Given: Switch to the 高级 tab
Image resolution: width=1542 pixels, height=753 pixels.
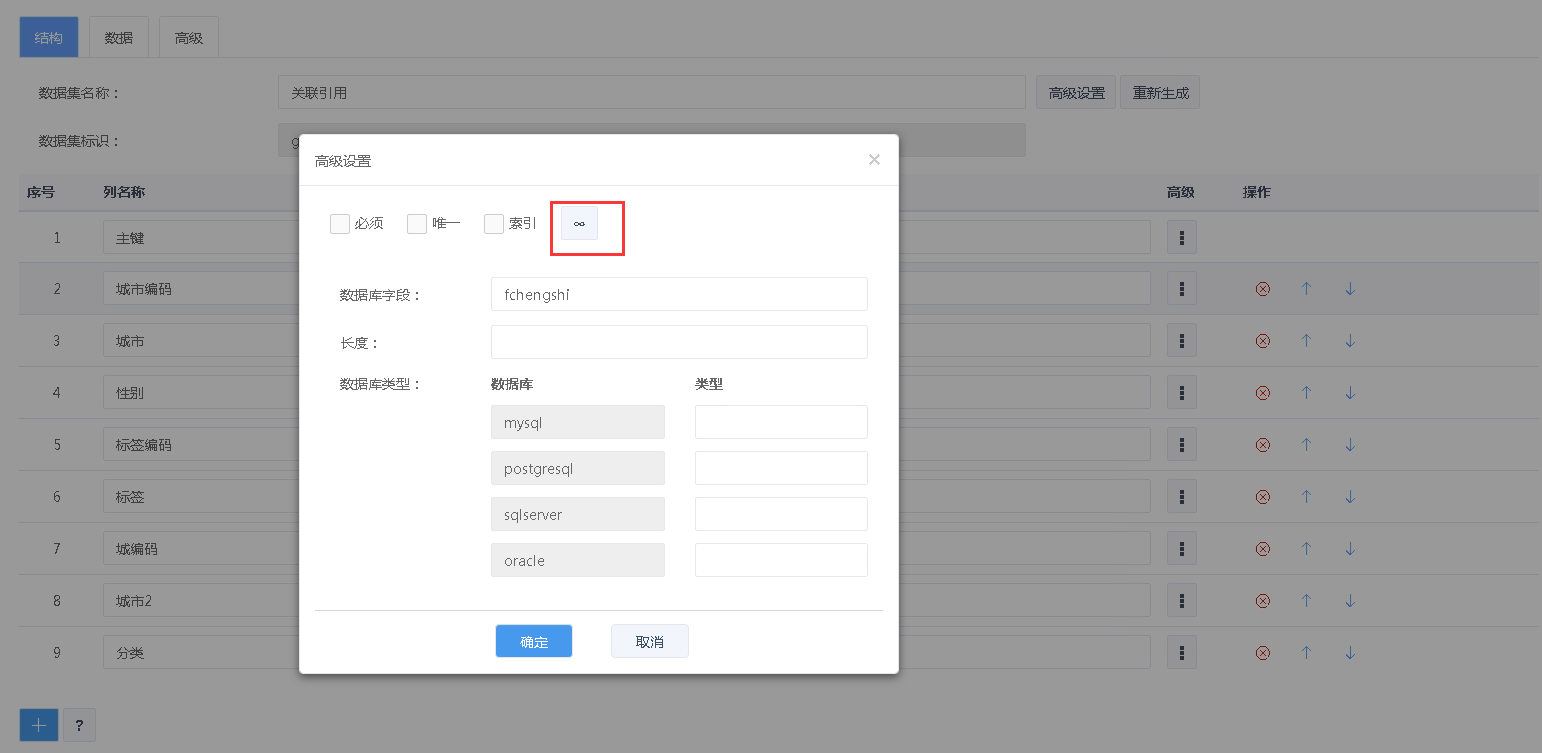Looking at the screenshot, I should 189,38.
